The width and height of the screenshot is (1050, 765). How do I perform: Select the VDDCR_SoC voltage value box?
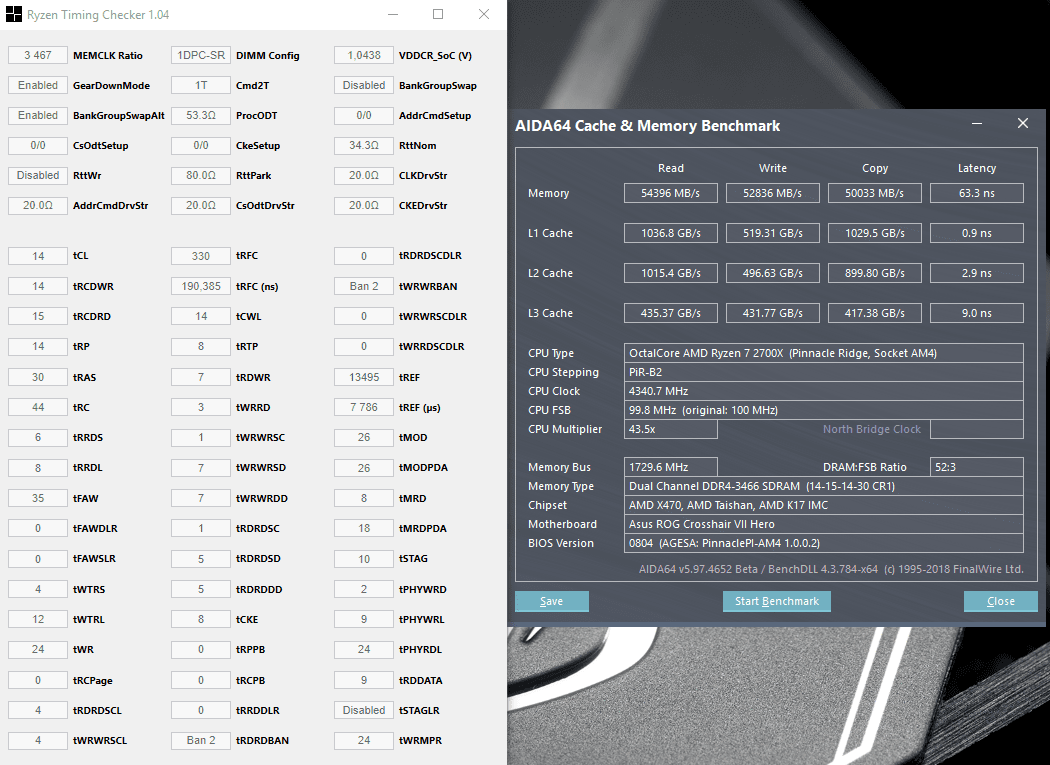(364, 55)
